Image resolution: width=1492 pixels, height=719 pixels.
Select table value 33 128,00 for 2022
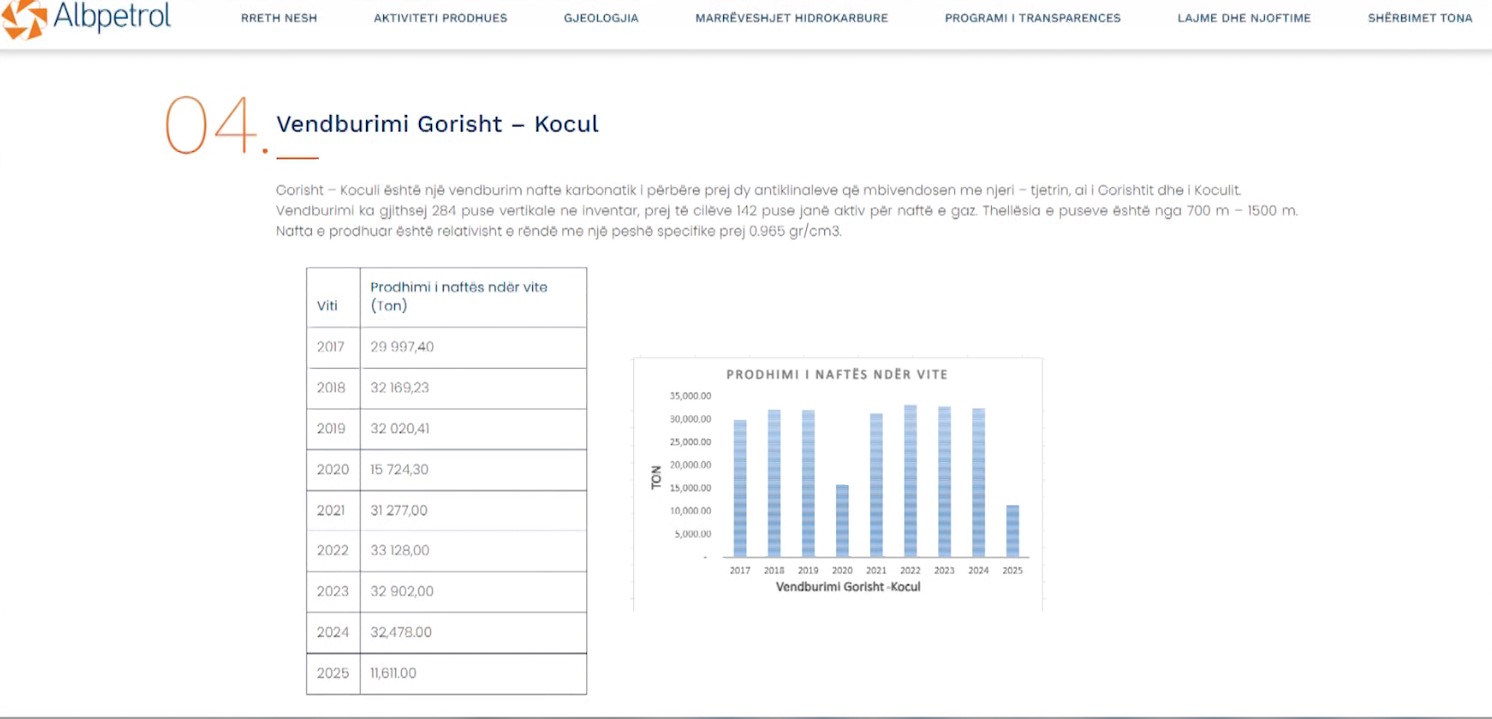click(400, 551)
